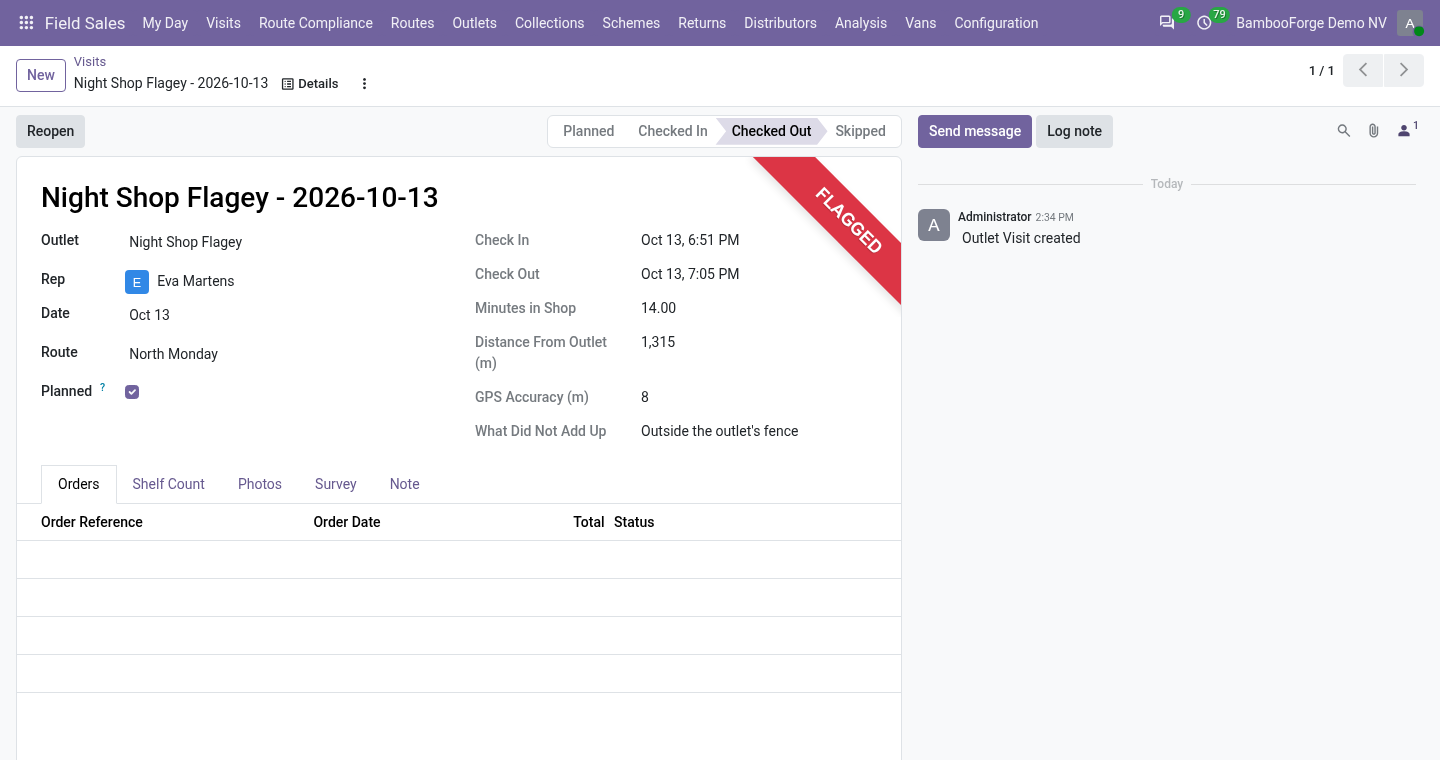Go to the previous record arrow
The width and height of the screenshot is (1440, 760).
pos(1363,70)
